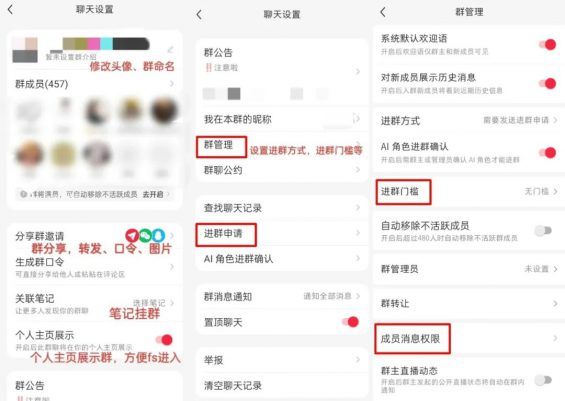Go back from the 群管理 screen

point(383,12)
